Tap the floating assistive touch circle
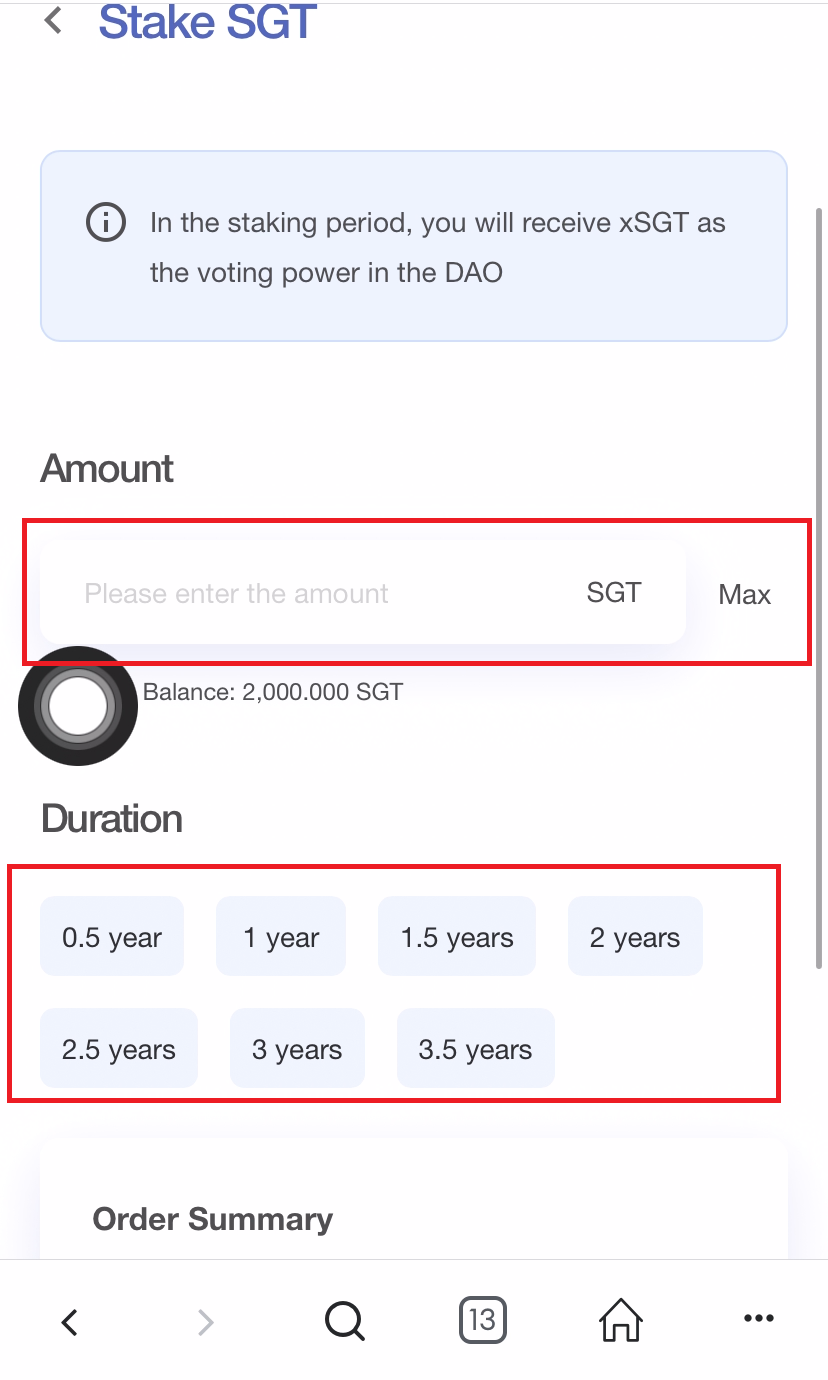Image resolution: width=828 pixels, height=1380 pixels. [78, 706]
